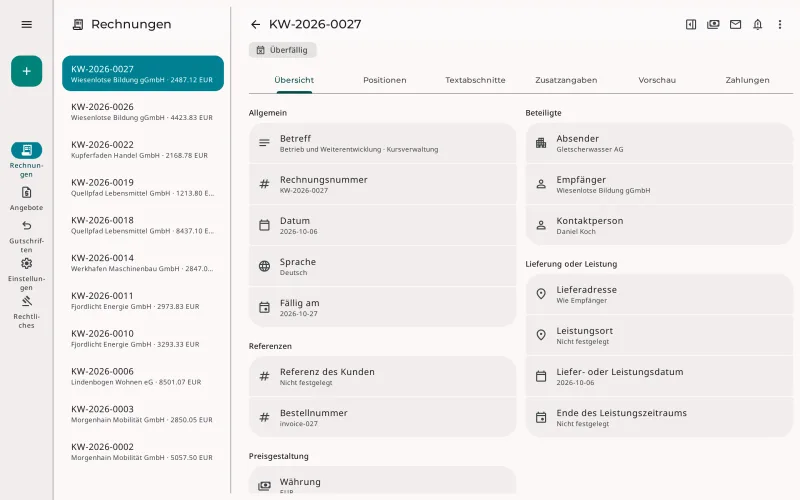This screenshot has width=800, height=500.
Task: Switch to the Übersicht tab
Action: coord(294,80)
